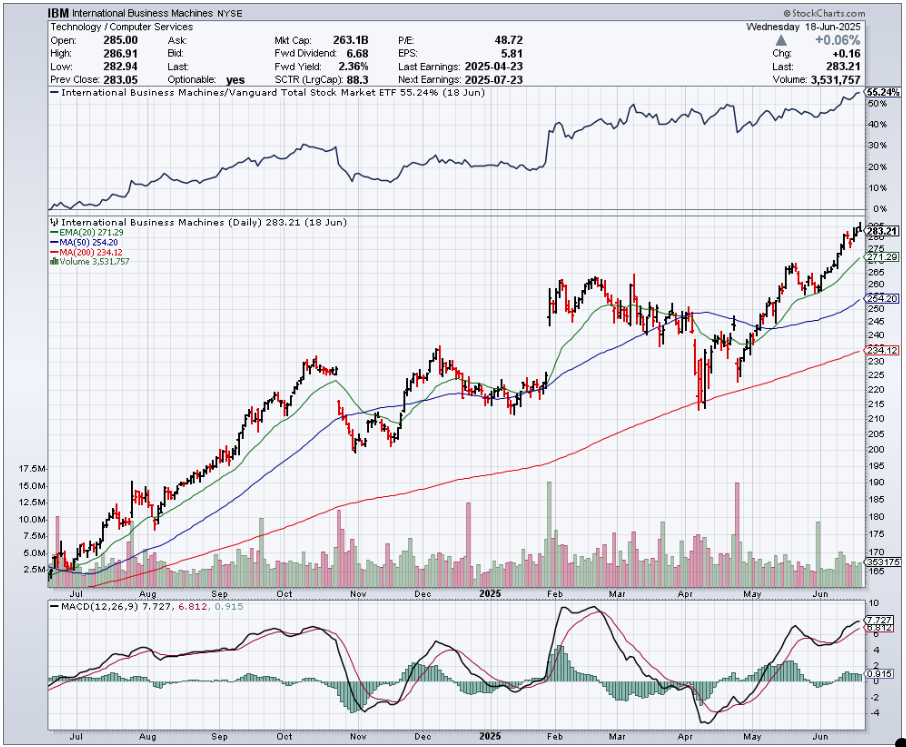Click the SCTR (LrgCap) value '88.3'
The width and height of the screenshot is (906, 747).
357,80
